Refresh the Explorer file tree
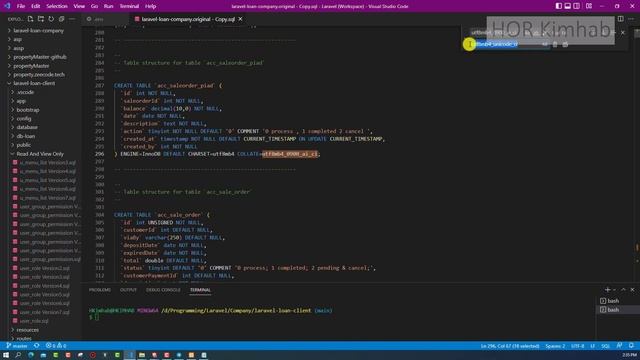This screenshot has width=640, height=360. 51,19
